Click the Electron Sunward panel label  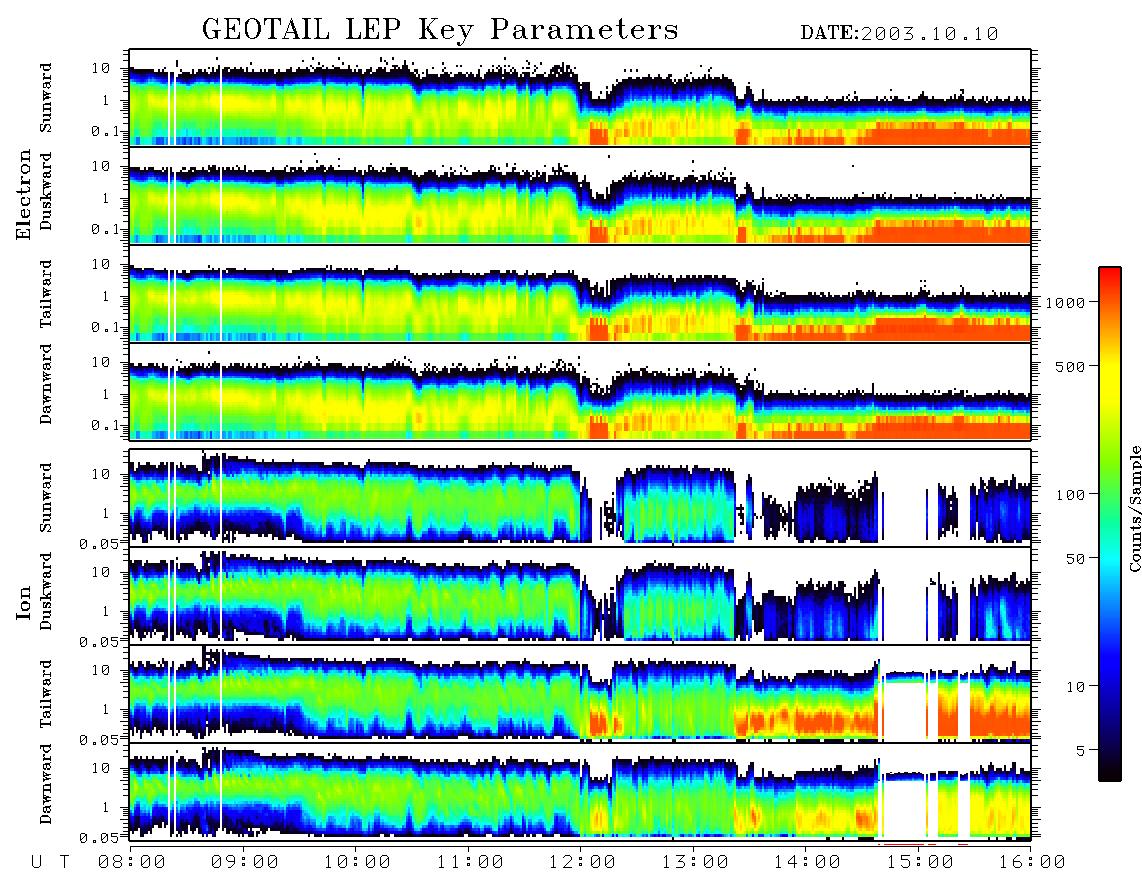[x=46, y=98]
